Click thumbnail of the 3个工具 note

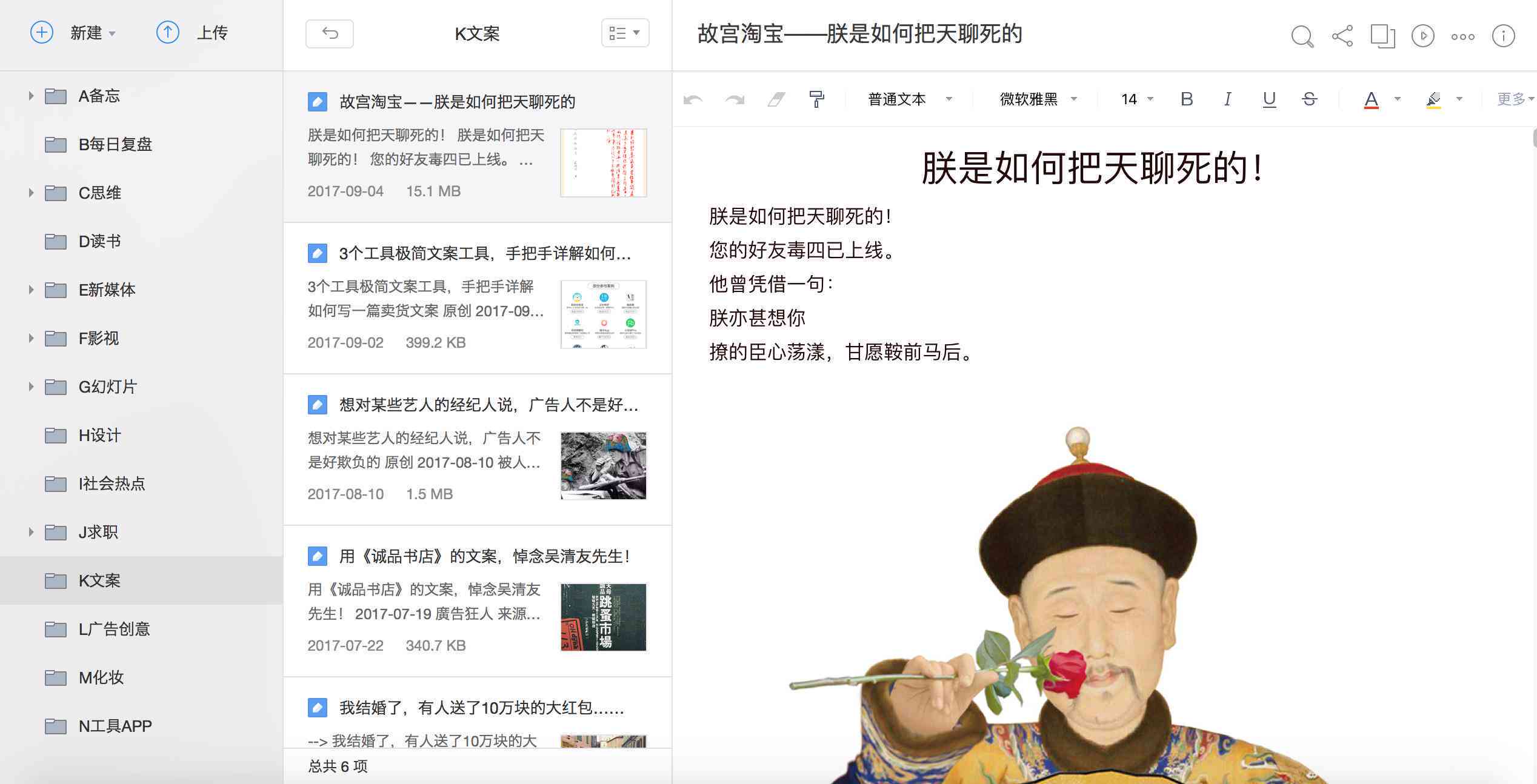(604, 314)
